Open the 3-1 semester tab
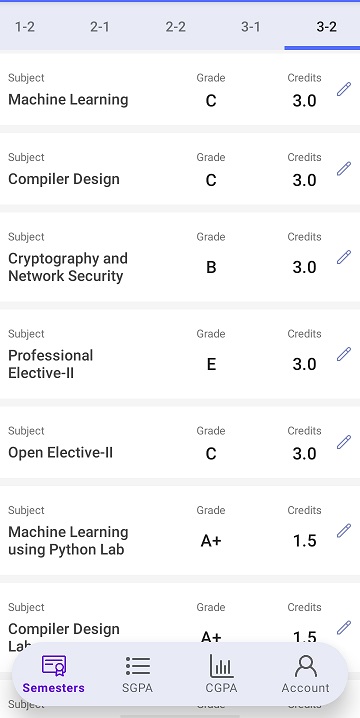This screenshot has width=360, height=718. coord(251,27)
